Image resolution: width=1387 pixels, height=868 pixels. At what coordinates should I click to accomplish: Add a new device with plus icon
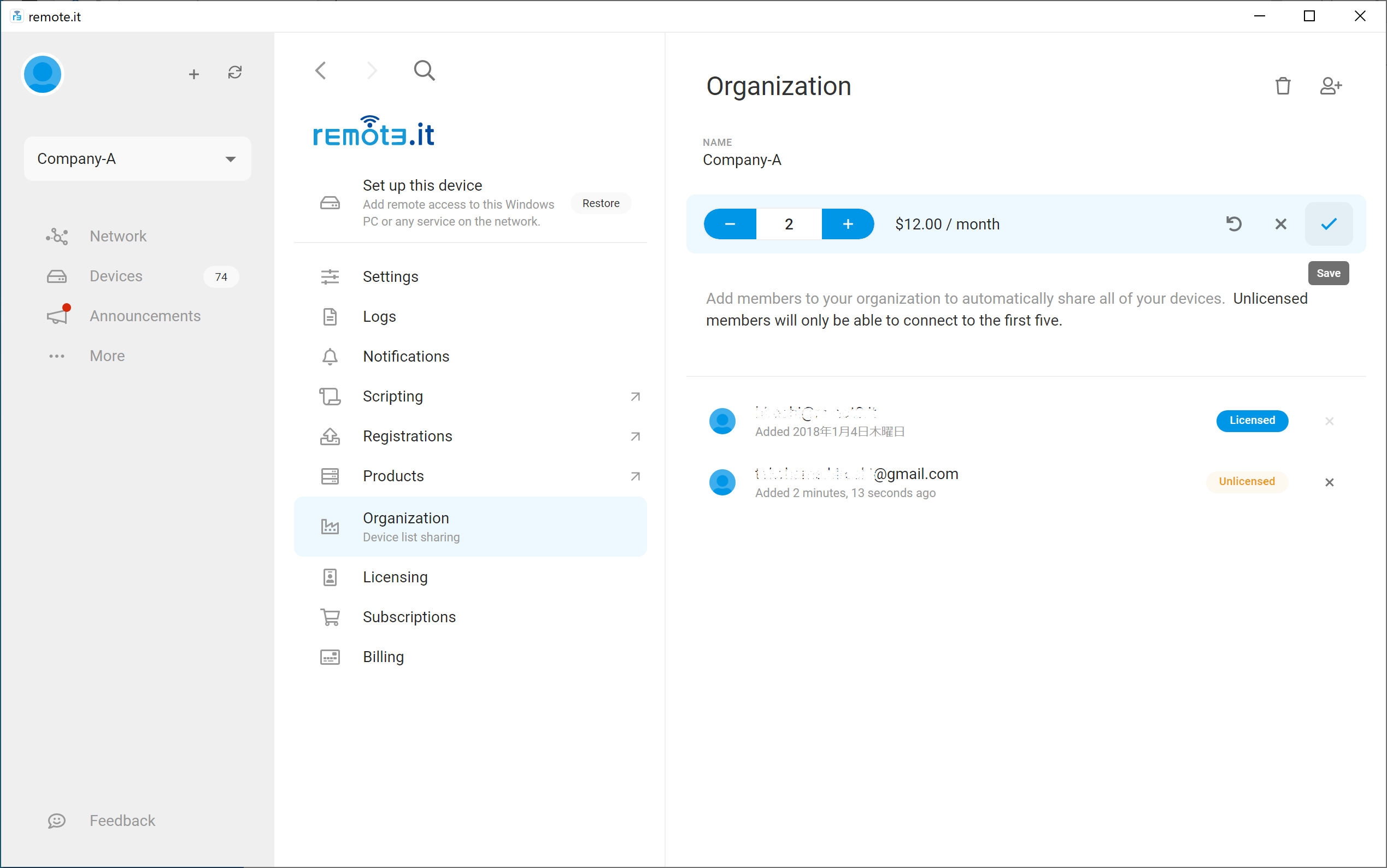tap(194, 74)
